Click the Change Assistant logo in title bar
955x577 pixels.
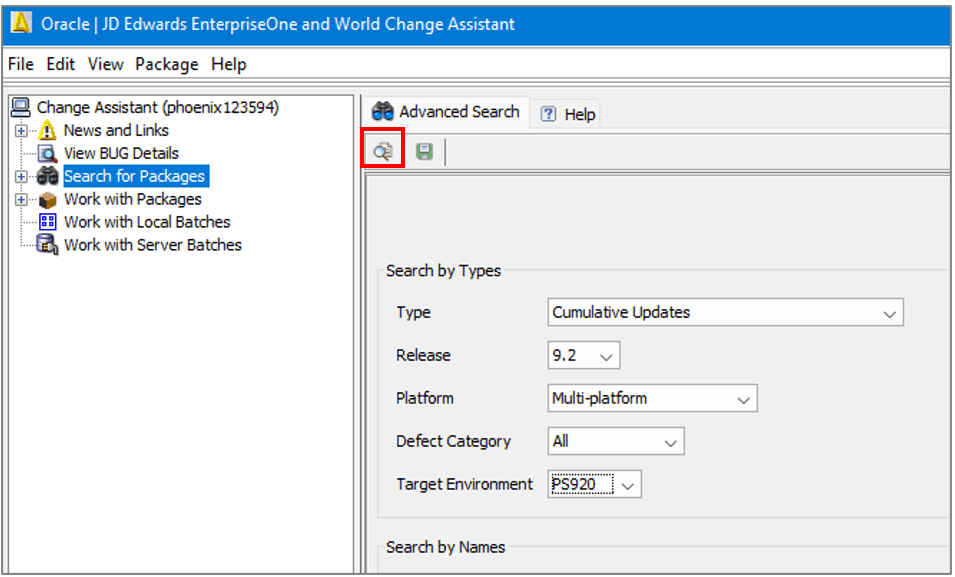coord(21,23)
